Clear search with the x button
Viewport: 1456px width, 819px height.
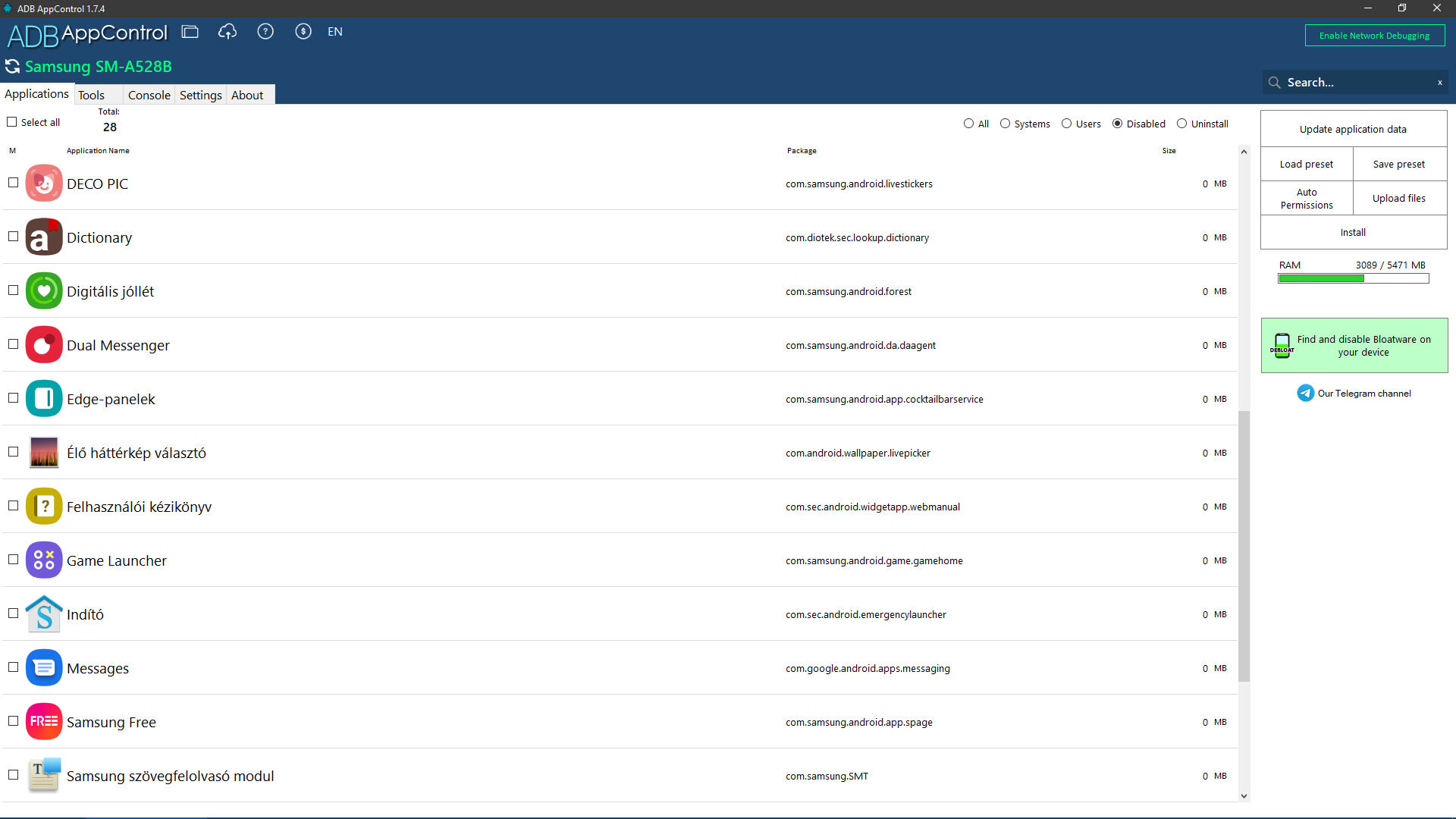pyautogui.click(x=1440, y=83)
